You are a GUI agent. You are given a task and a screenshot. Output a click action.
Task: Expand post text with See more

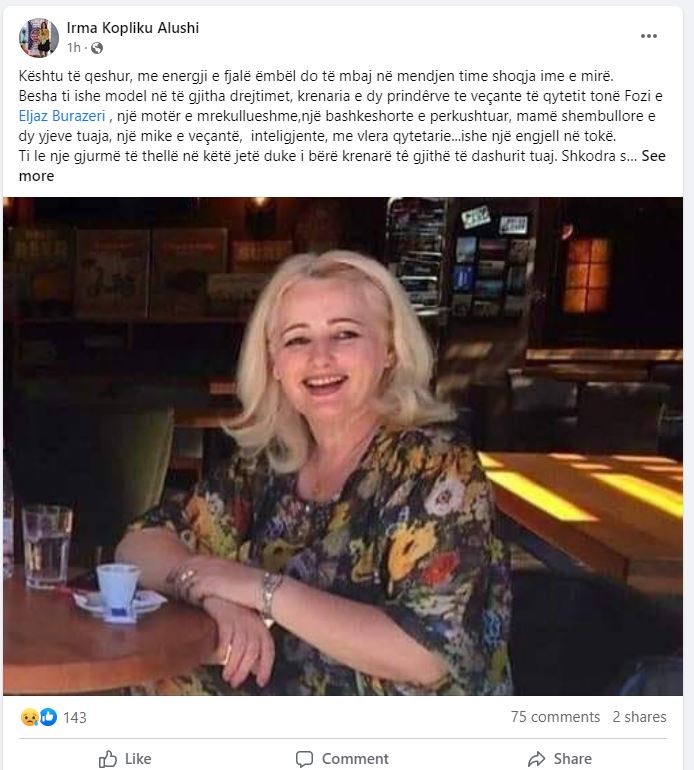click(342, 166)
